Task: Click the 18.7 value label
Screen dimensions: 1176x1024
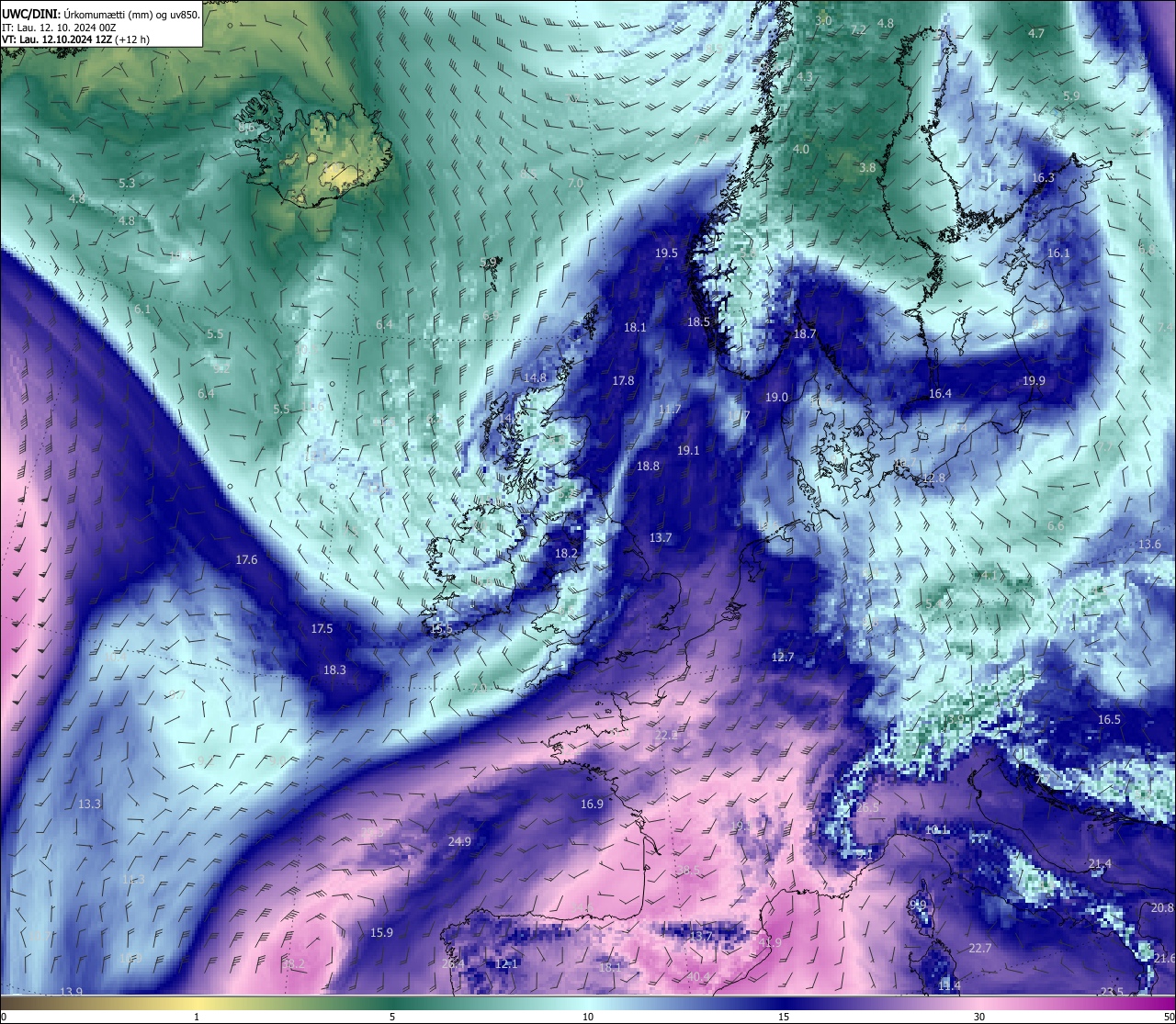Action: pos(805,334)
